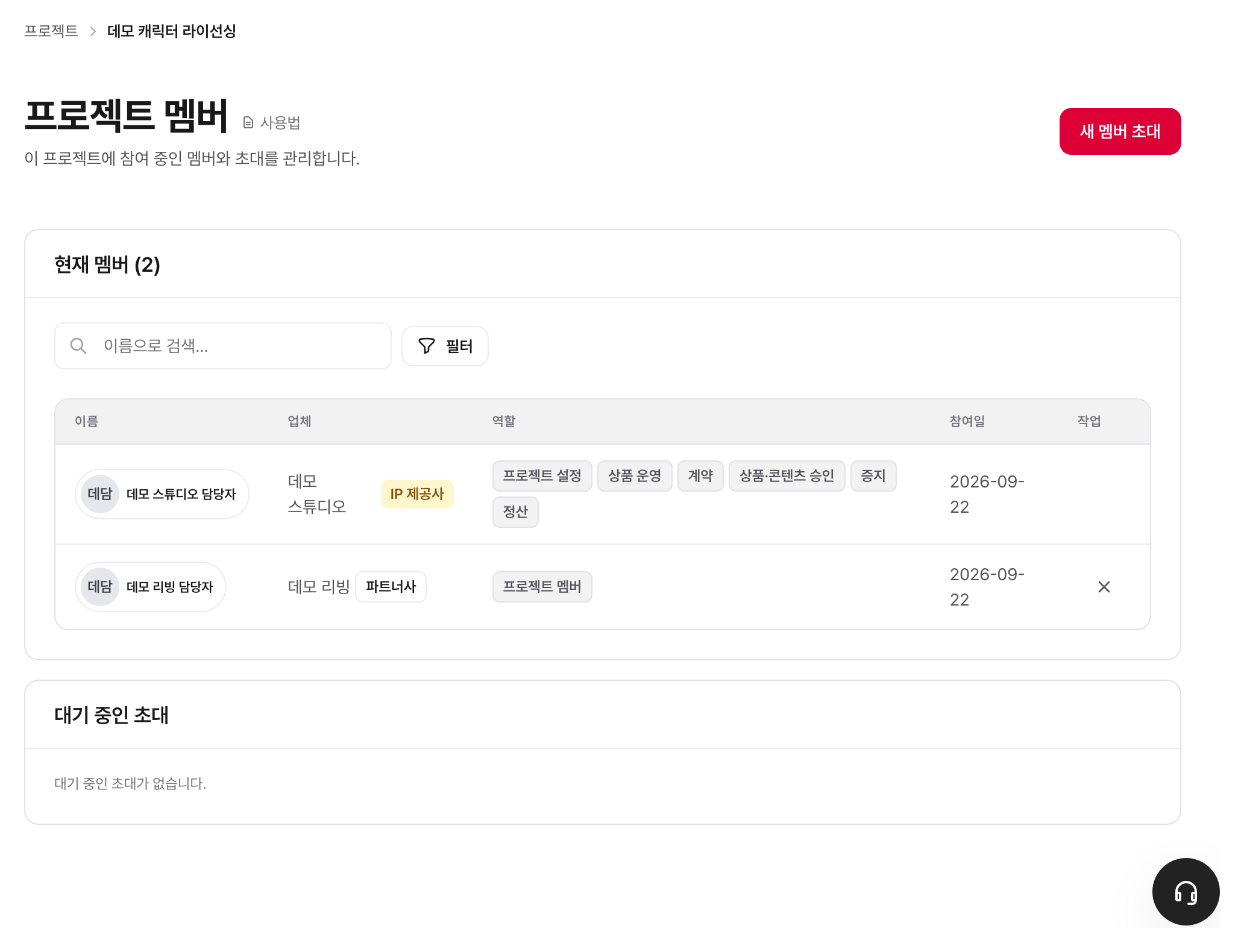This screenshot has height=952, width=1244.
Task: Open the 필터 filter button
Action: coord(445,346)
